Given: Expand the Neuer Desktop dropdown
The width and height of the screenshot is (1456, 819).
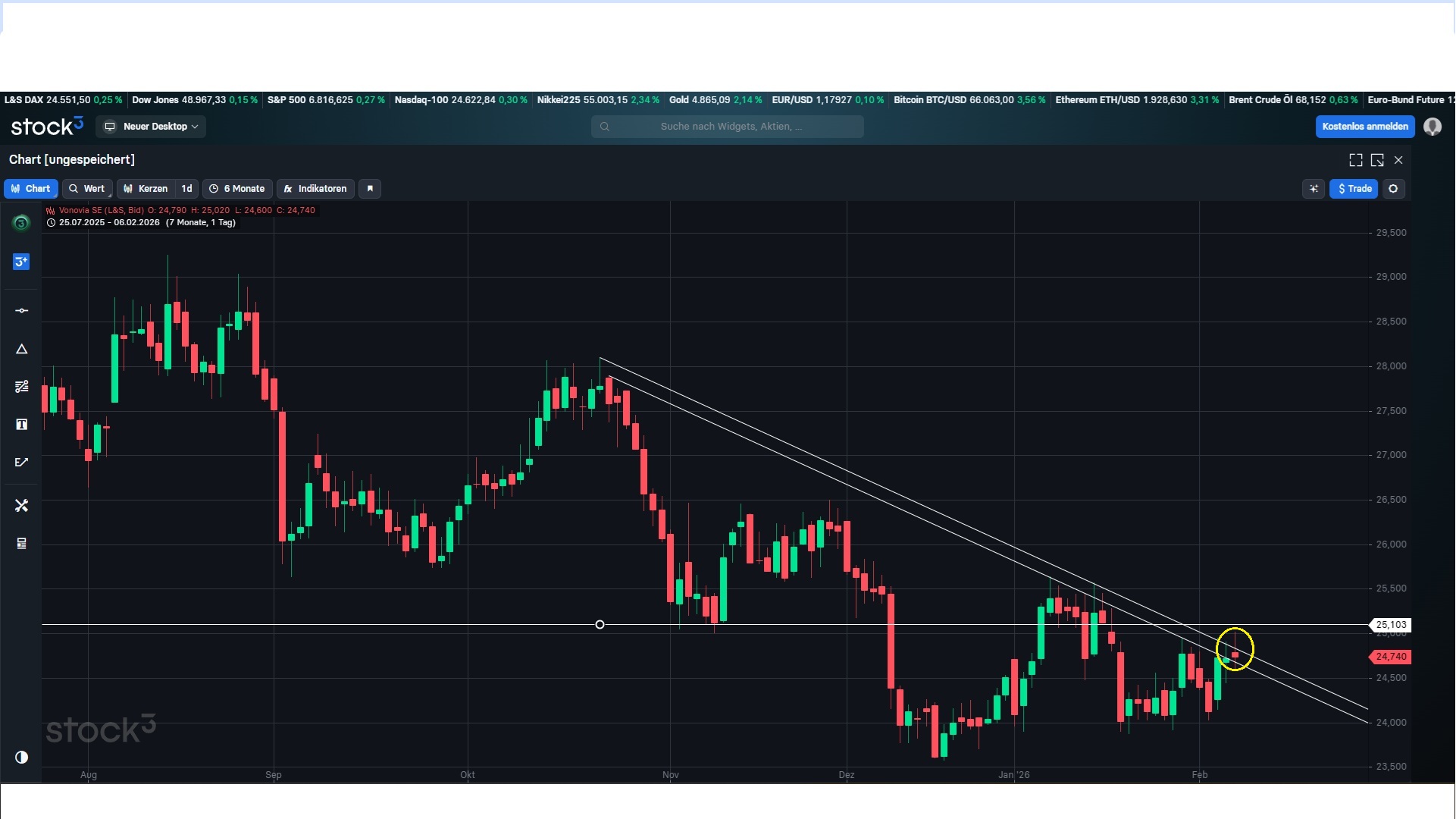Looking at the screenshot, I should coord(152,127).
